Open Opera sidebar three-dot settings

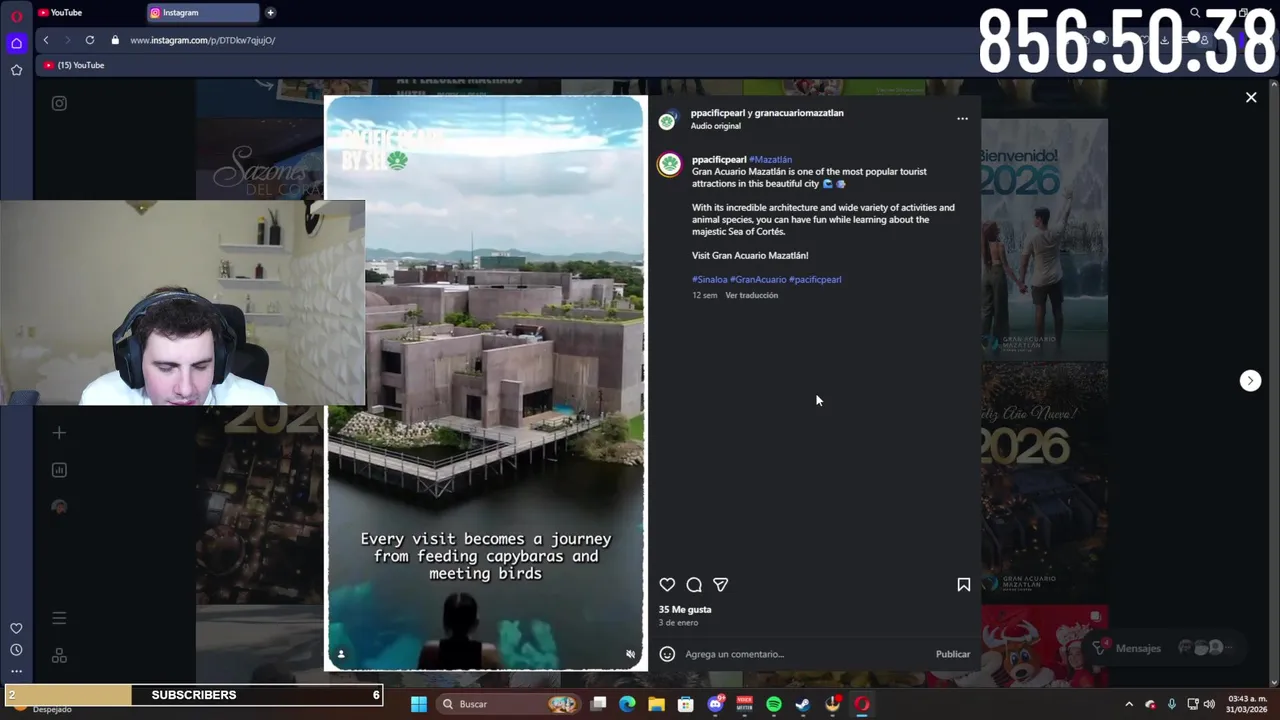coord(16,671)
